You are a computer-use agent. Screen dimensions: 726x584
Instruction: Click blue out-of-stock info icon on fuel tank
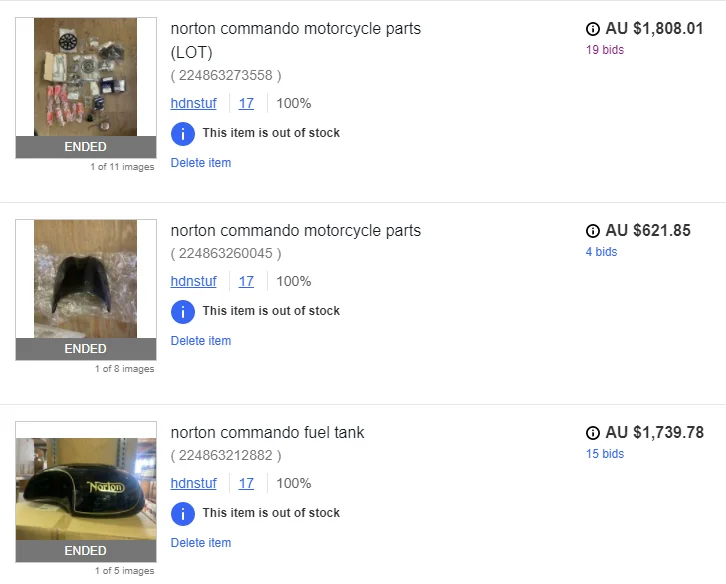click(183, 513)
